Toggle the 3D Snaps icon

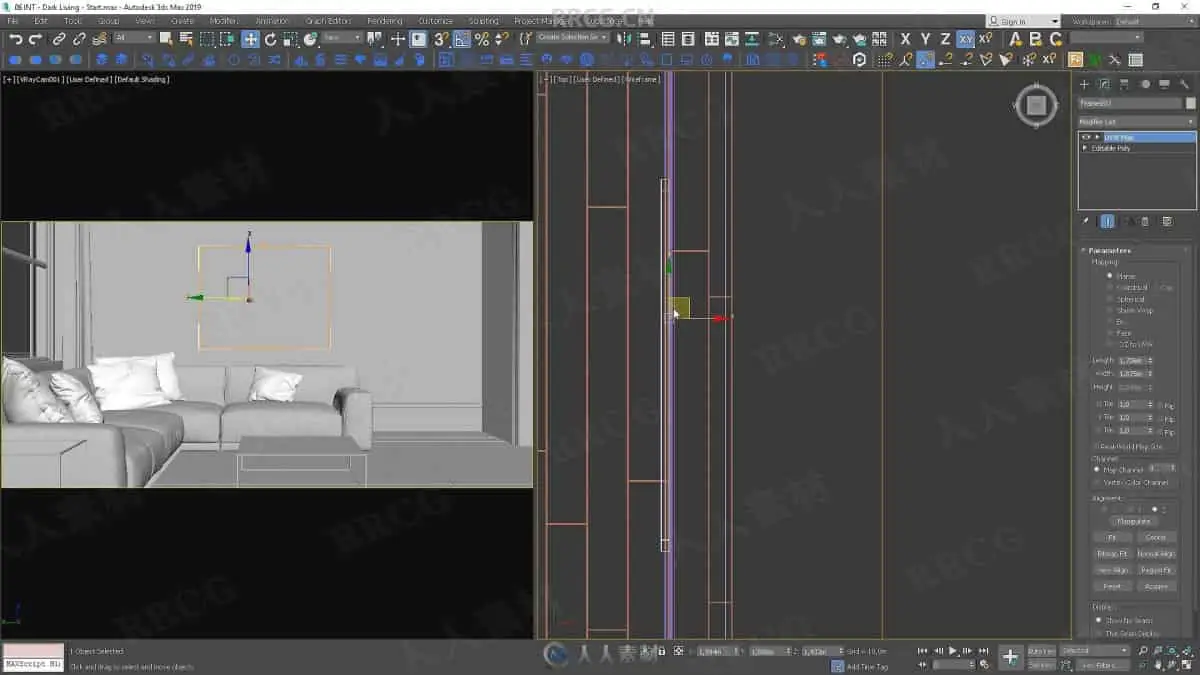point(441,39)
